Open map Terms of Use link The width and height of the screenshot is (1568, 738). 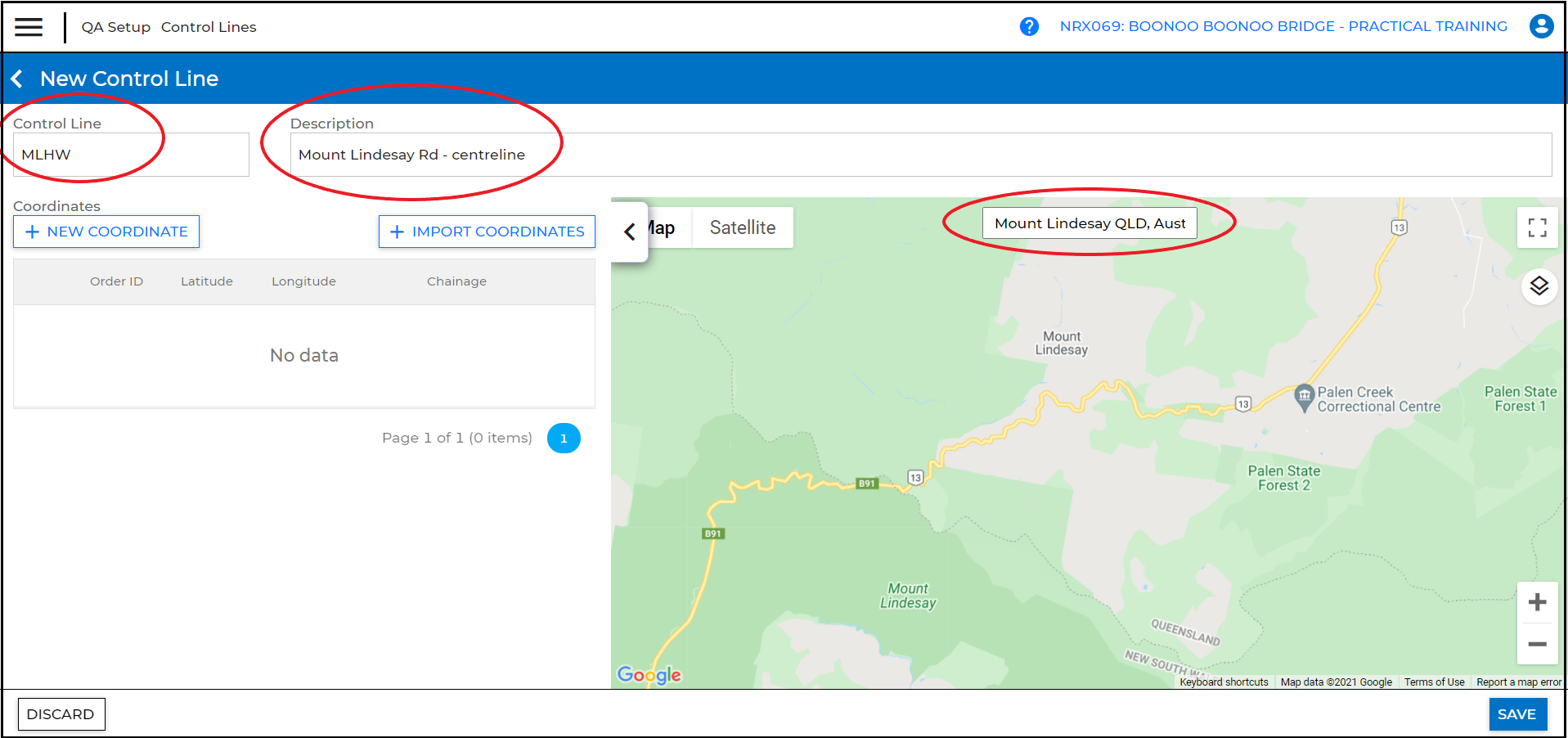(x=1434, y=682)
